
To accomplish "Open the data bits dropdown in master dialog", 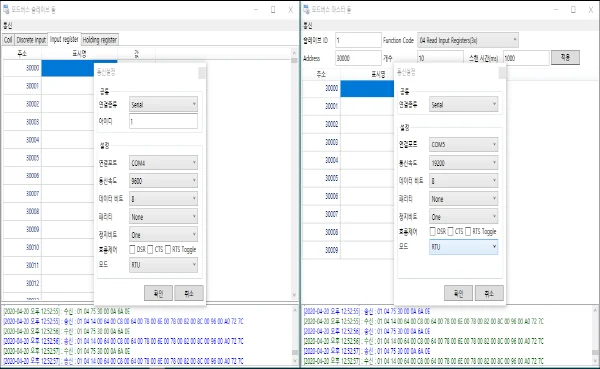I will (x=463, y=181).
